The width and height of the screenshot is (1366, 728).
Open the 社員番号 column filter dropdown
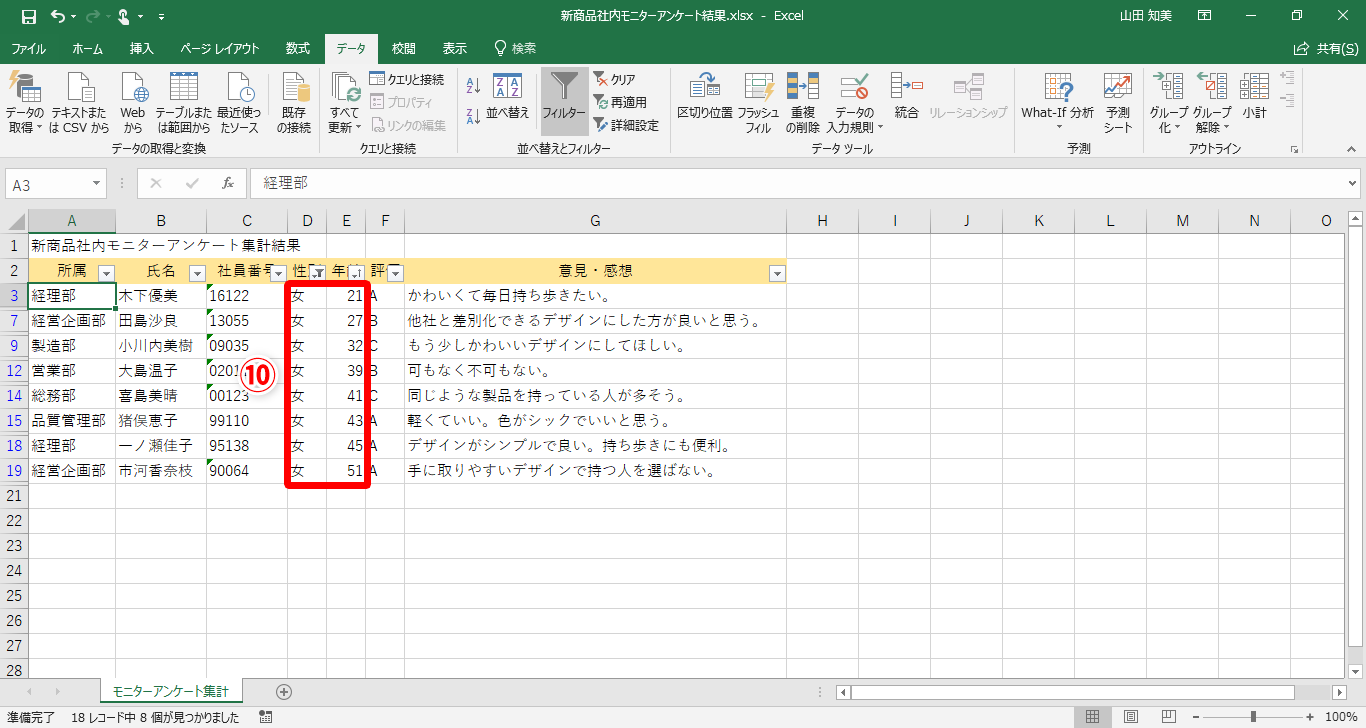click(279, 273)
